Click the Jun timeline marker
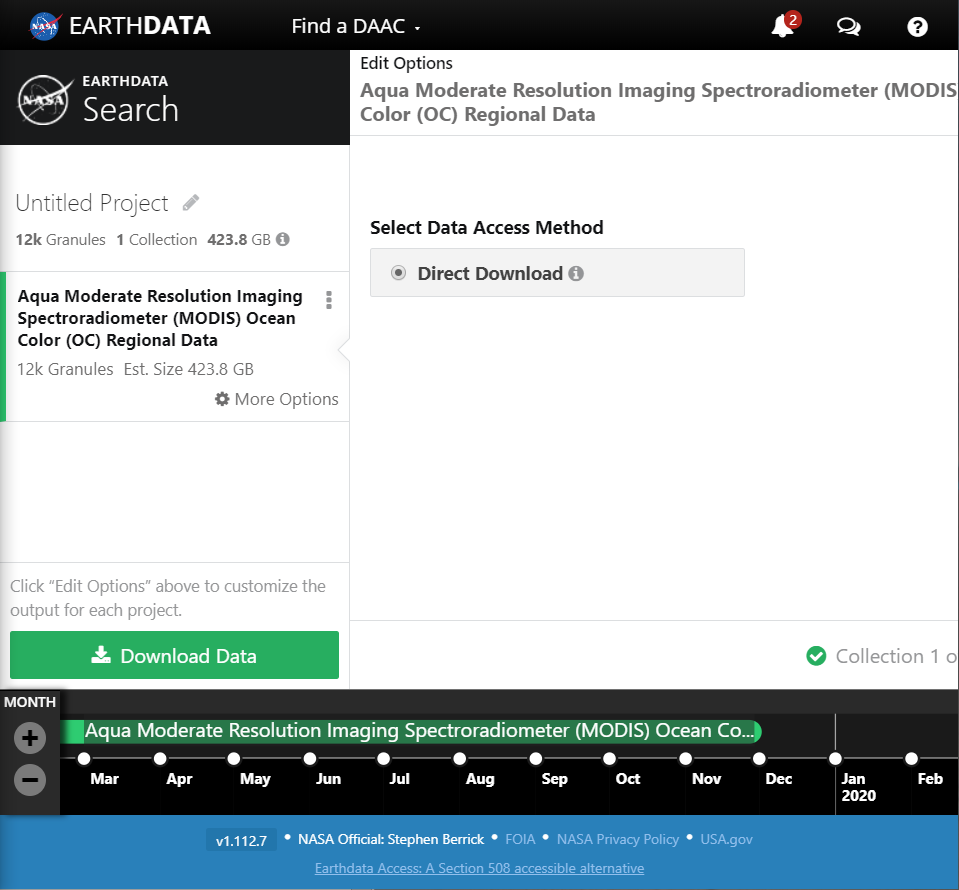The image size is (959, 890). [310, 758]
